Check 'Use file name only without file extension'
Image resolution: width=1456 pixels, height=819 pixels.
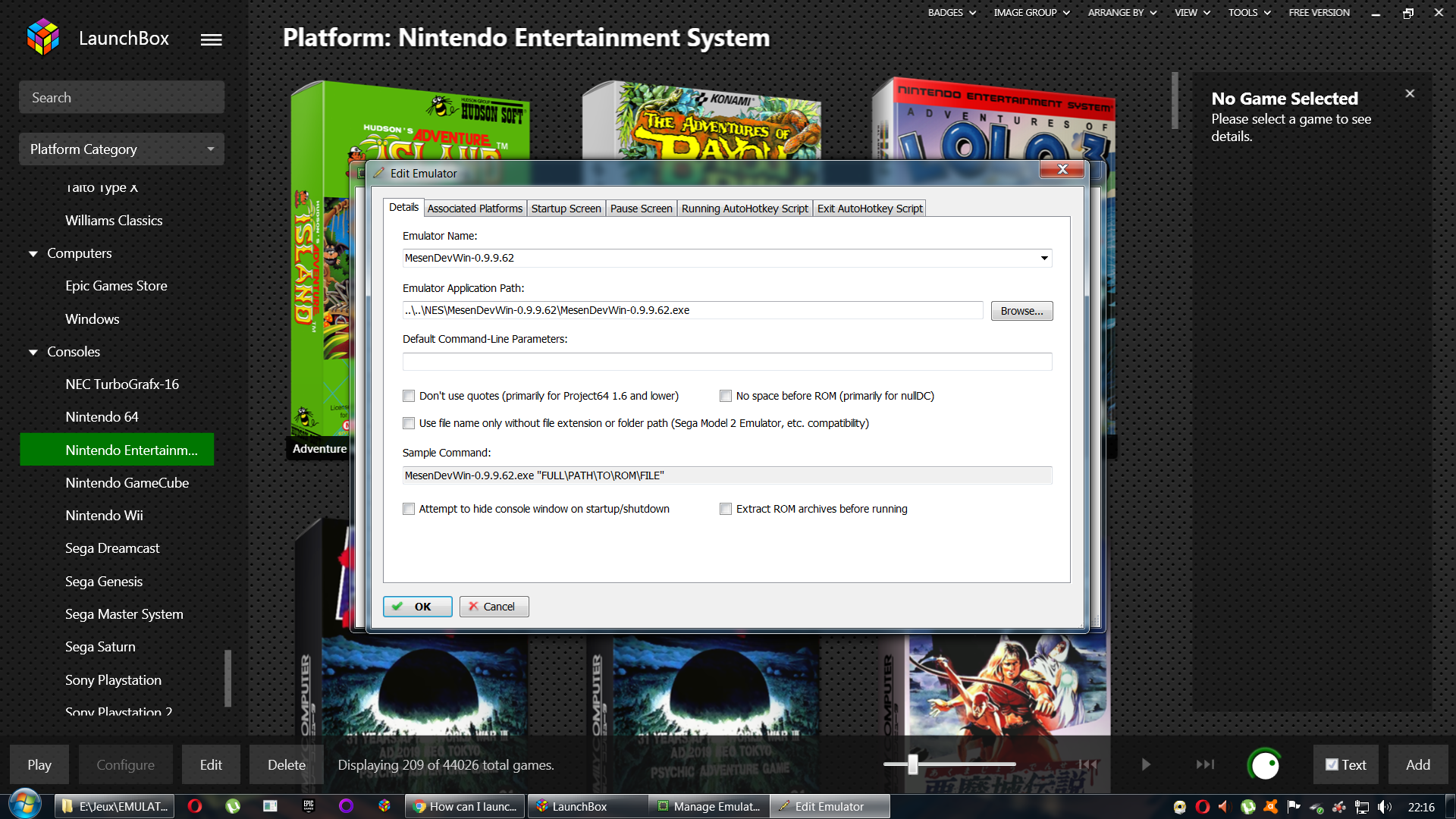[x=409, y=423]
